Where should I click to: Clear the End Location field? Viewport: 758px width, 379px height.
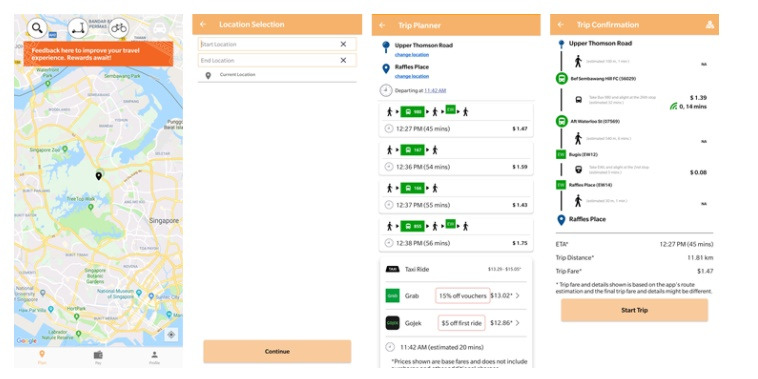343,60
